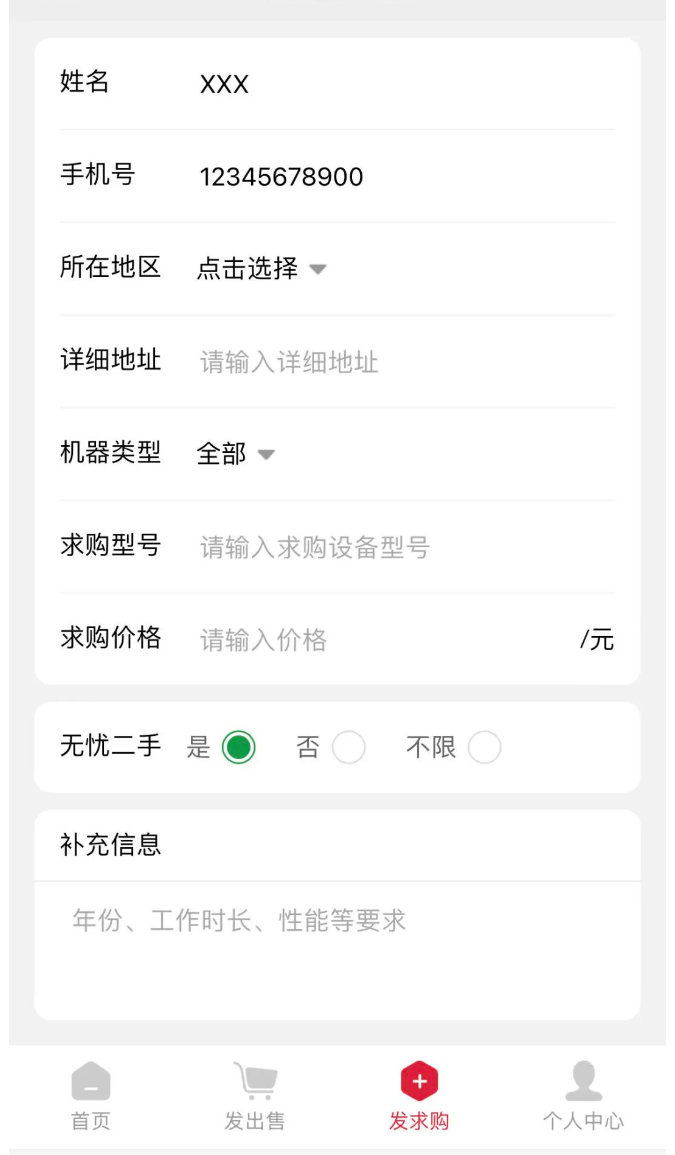This screenshot has height=1155, width=675.
Task: Tap the red plus hexagon icon
Action: click(419, 1081)
